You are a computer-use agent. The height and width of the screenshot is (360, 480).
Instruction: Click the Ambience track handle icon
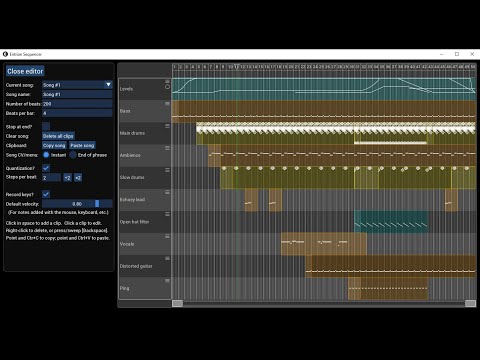click(x=167, y=148)
